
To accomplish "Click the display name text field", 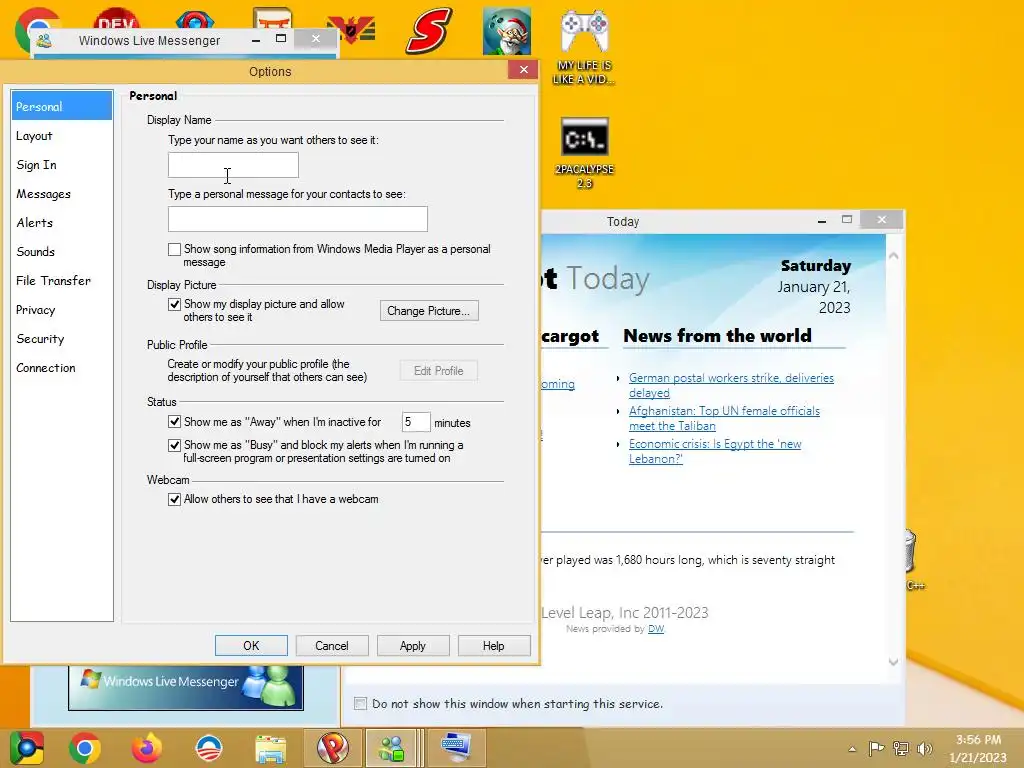I will tap(233, 165).
